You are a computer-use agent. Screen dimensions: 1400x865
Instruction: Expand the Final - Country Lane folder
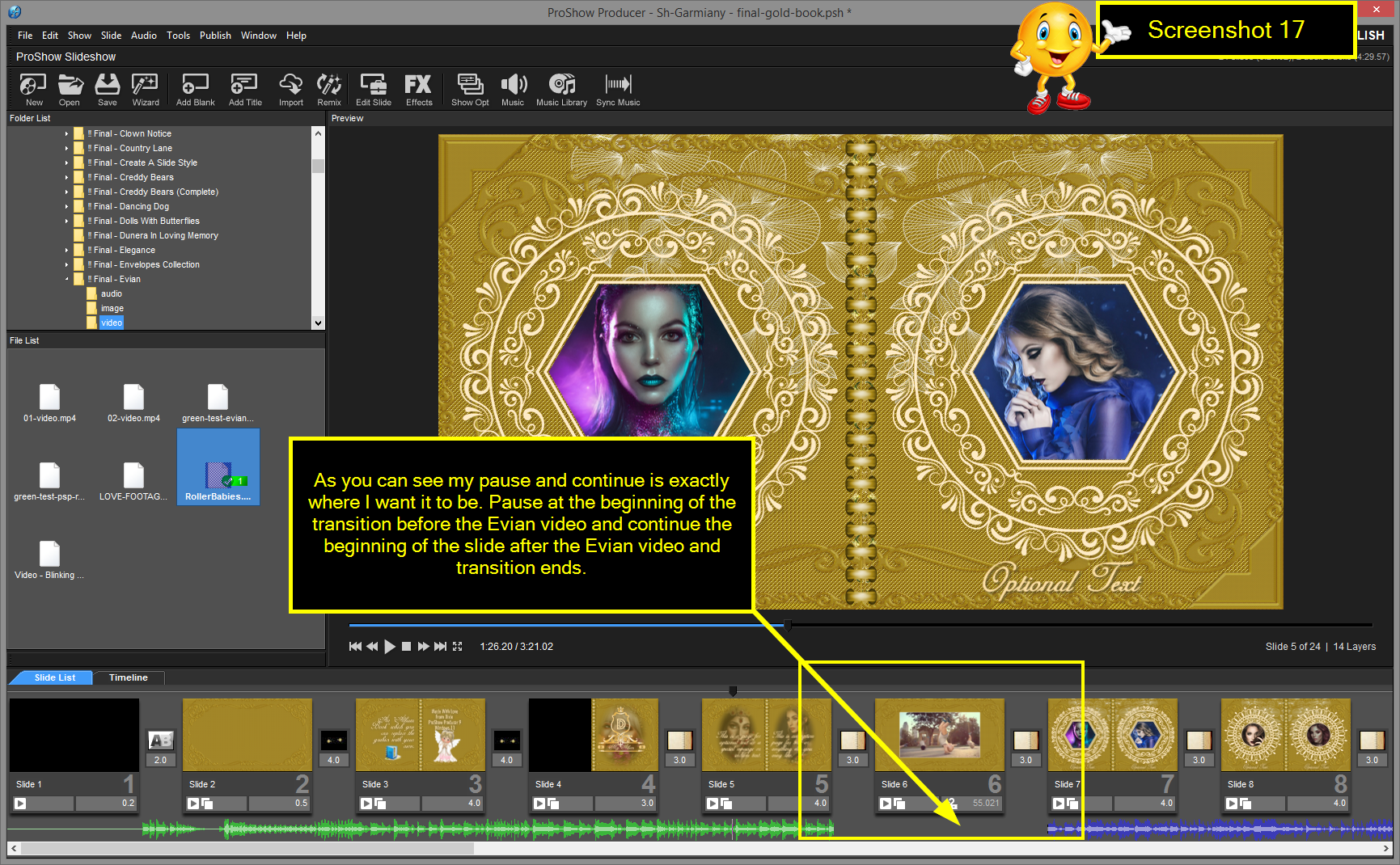[x=66, y=148]
